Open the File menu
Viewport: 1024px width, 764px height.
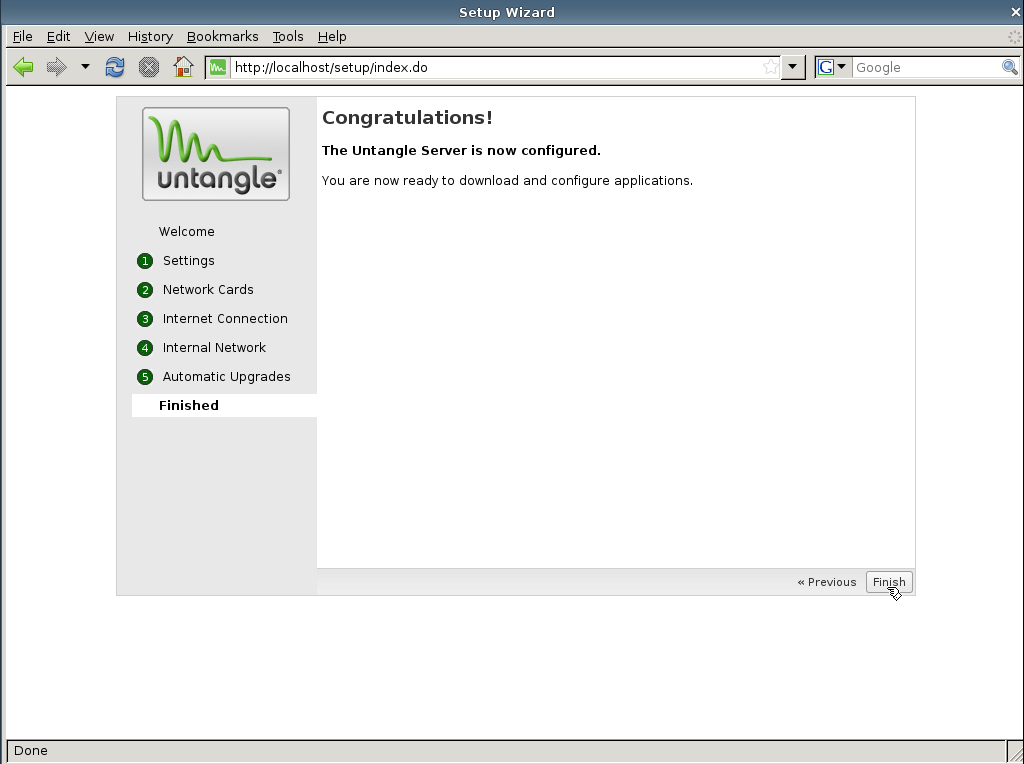click(22, 37)
